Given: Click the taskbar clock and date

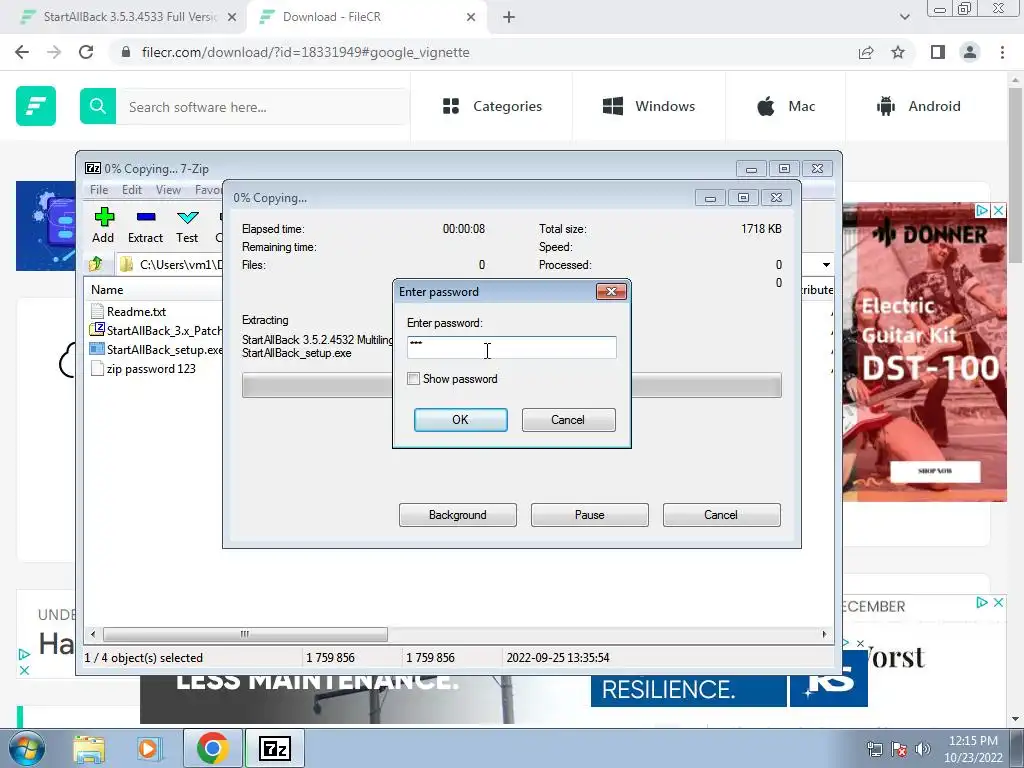Looking at the screenshot, I should 973,749.
